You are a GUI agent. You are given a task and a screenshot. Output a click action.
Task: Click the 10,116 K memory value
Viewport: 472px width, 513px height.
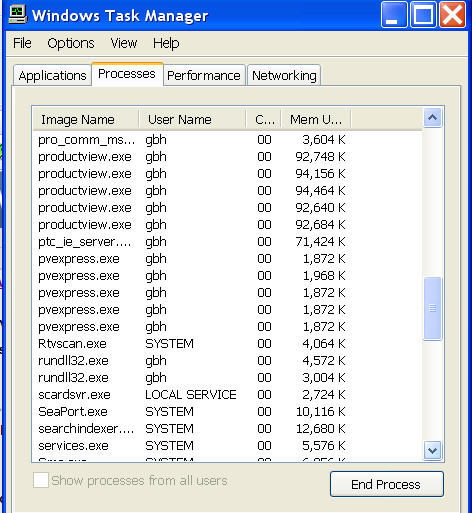tap(320, 412)
